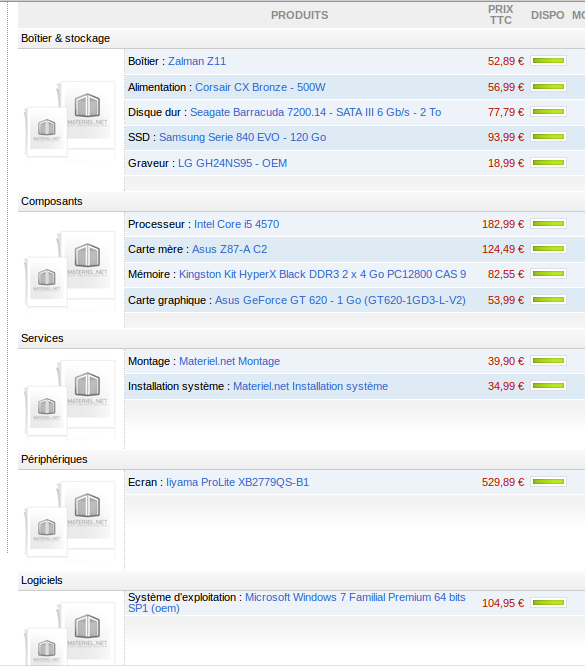Click availability bar for Corsair CX Bronze
The width and height of the screenshot is (585, 666).
548,87
